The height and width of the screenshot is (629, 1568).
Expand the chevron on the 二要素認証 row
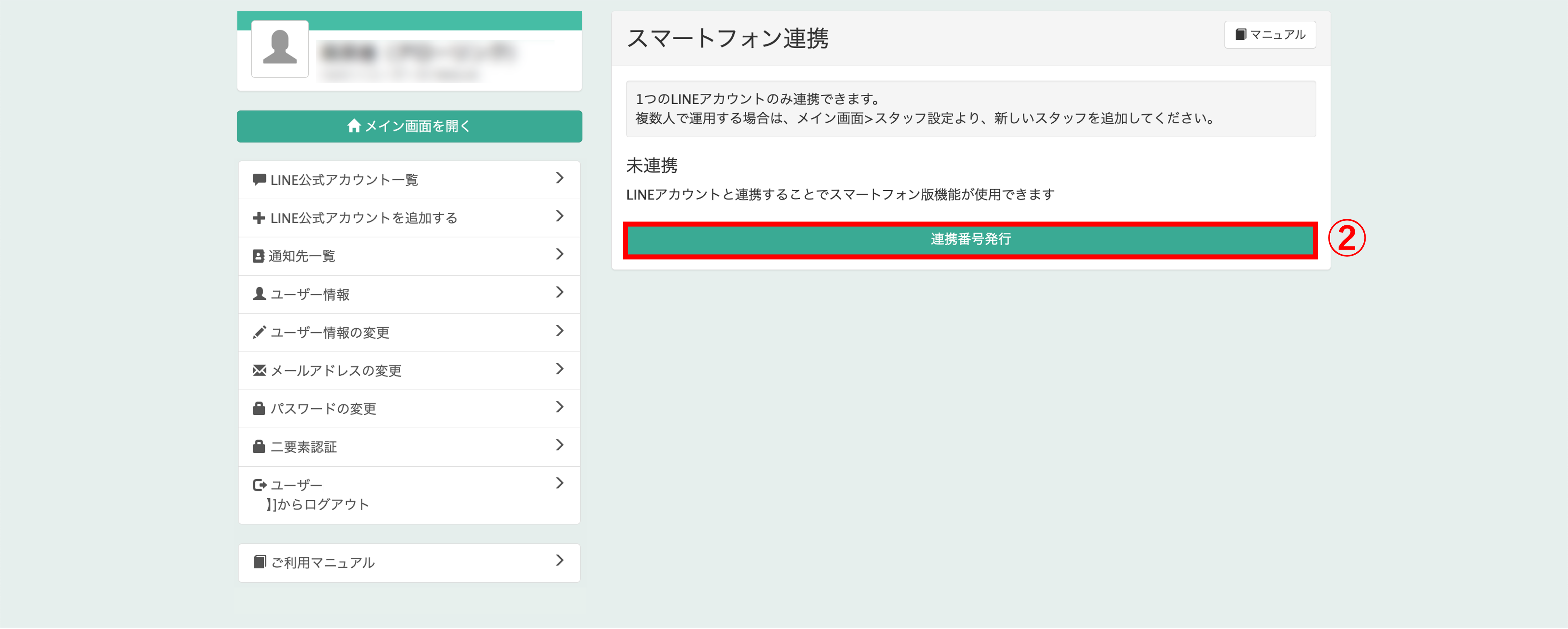coord(559,446)
